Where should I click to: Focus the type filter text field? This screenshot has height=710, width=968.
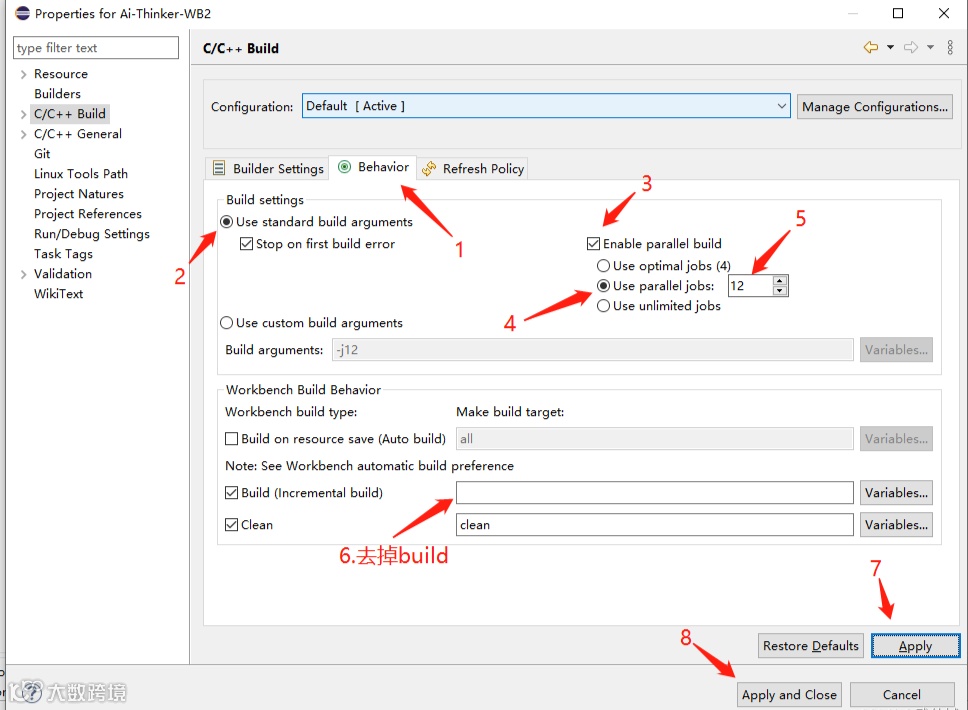96,48
